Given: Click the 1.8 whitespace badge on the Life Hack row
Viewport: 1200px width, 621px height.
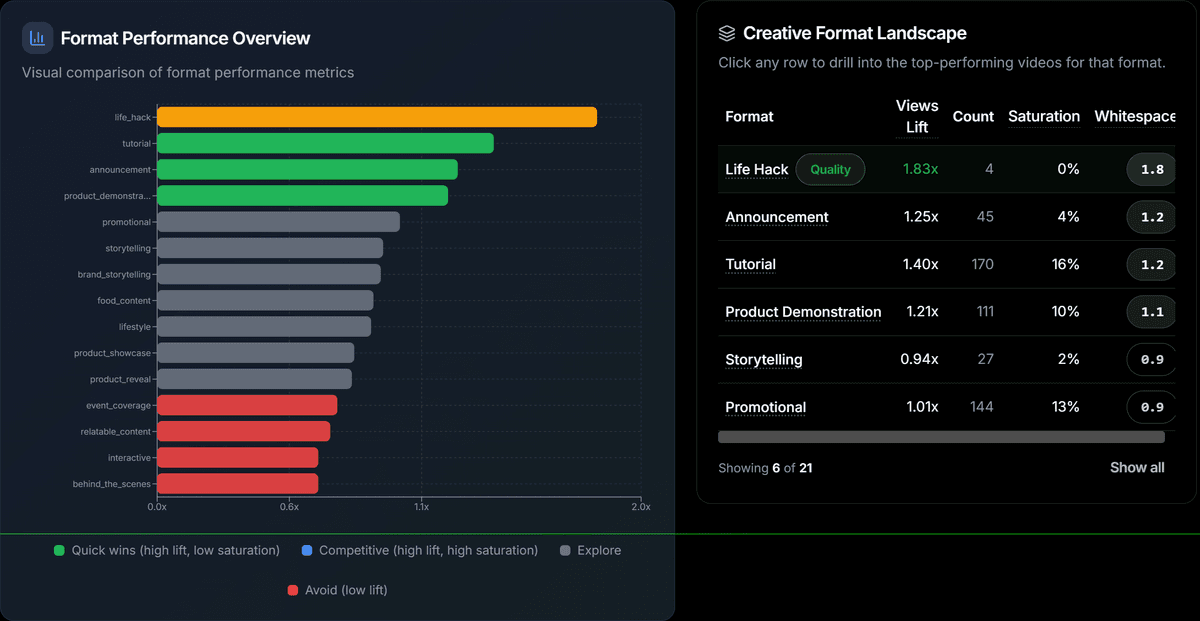Looking at the screenshot, I should 1150,169.
